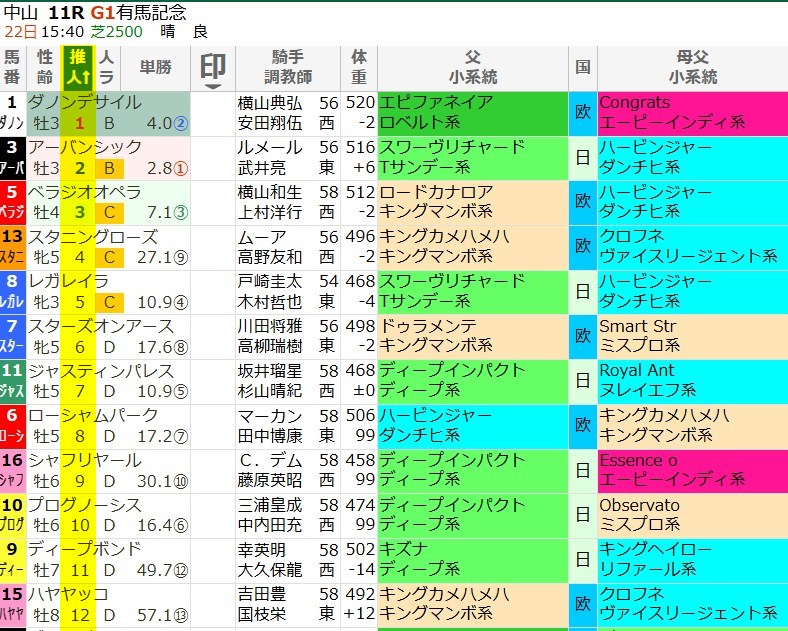Click the 欧 country badge in ダノンデサイル row
The width and height of the screenshot is (788, 631).
pyautogui.click(x=582, y=112)
